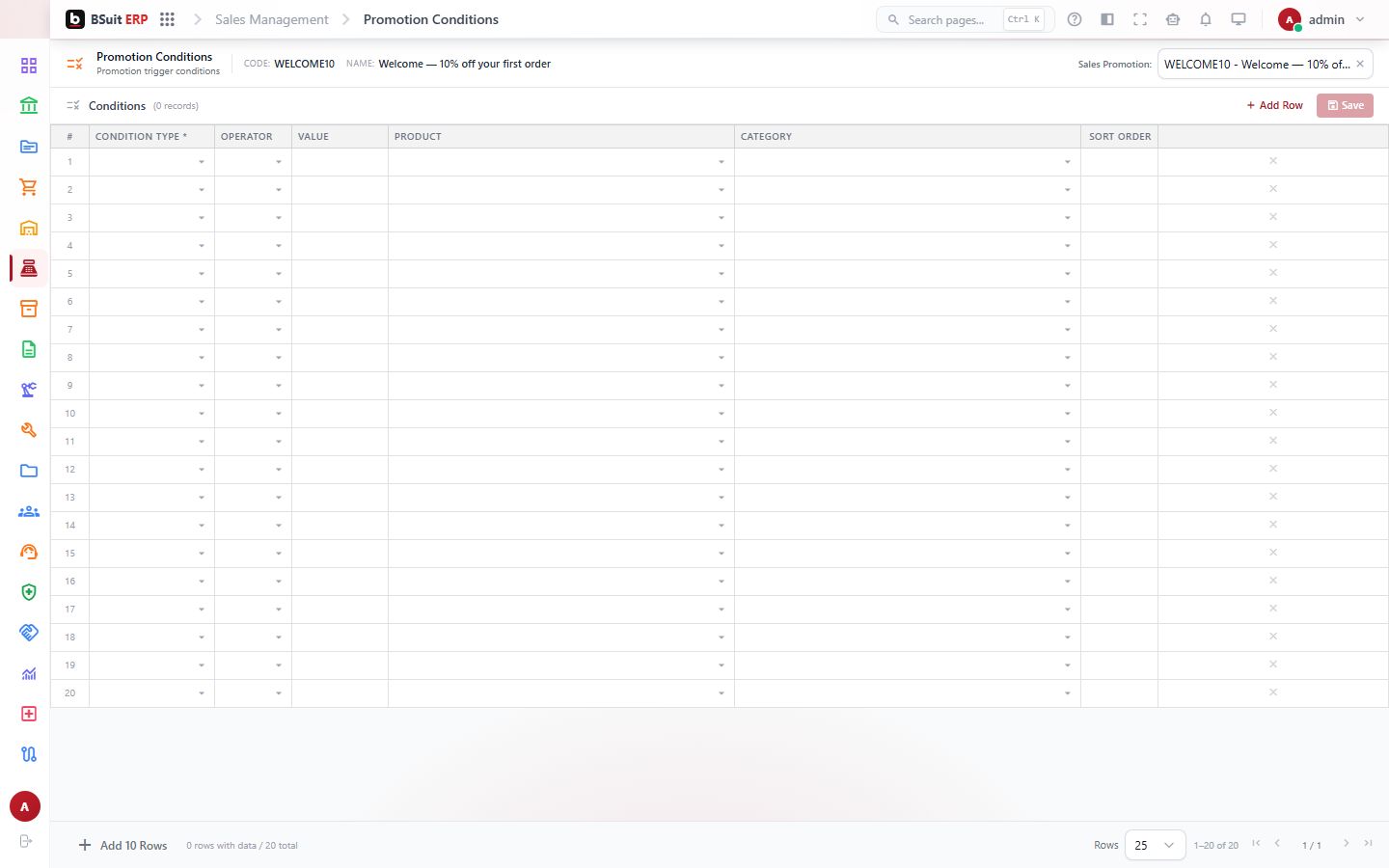Toggle the side panel layout icon
The width and height of the screenshot is (1389, 868).
(1107, 19)
